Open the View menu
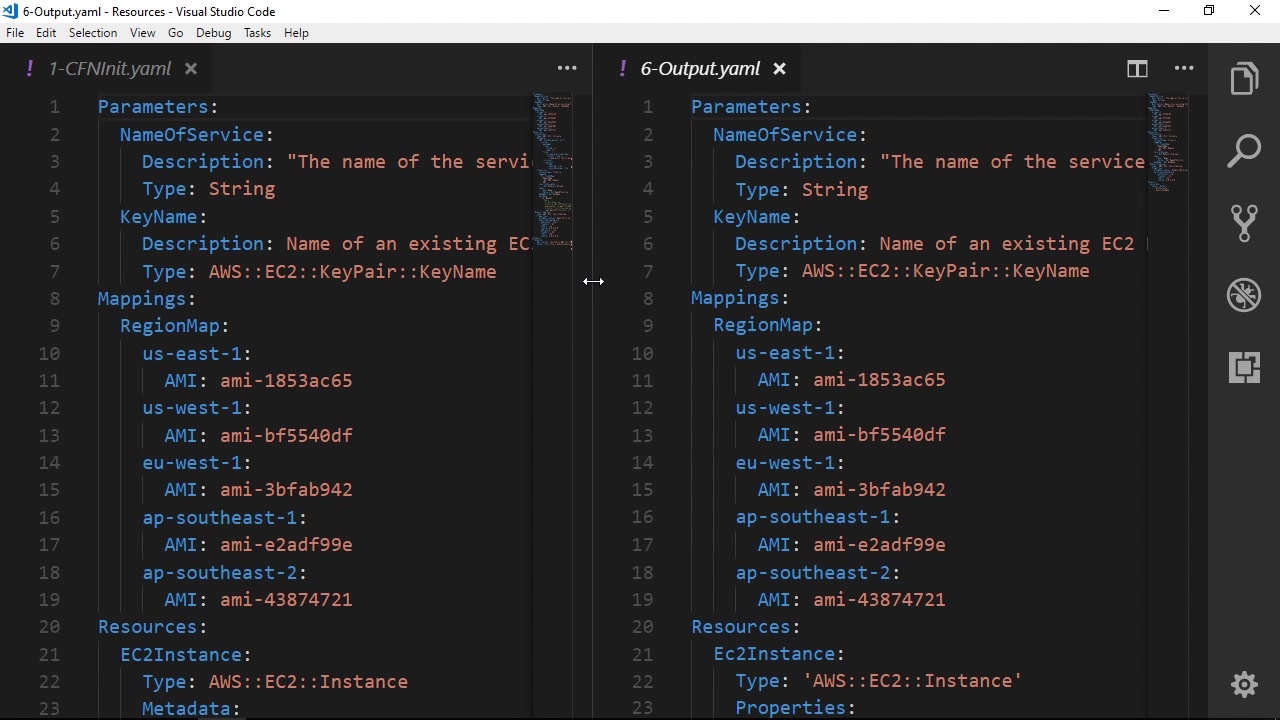The width and height of the screenshot is (1280, 720). click(143, 33)
